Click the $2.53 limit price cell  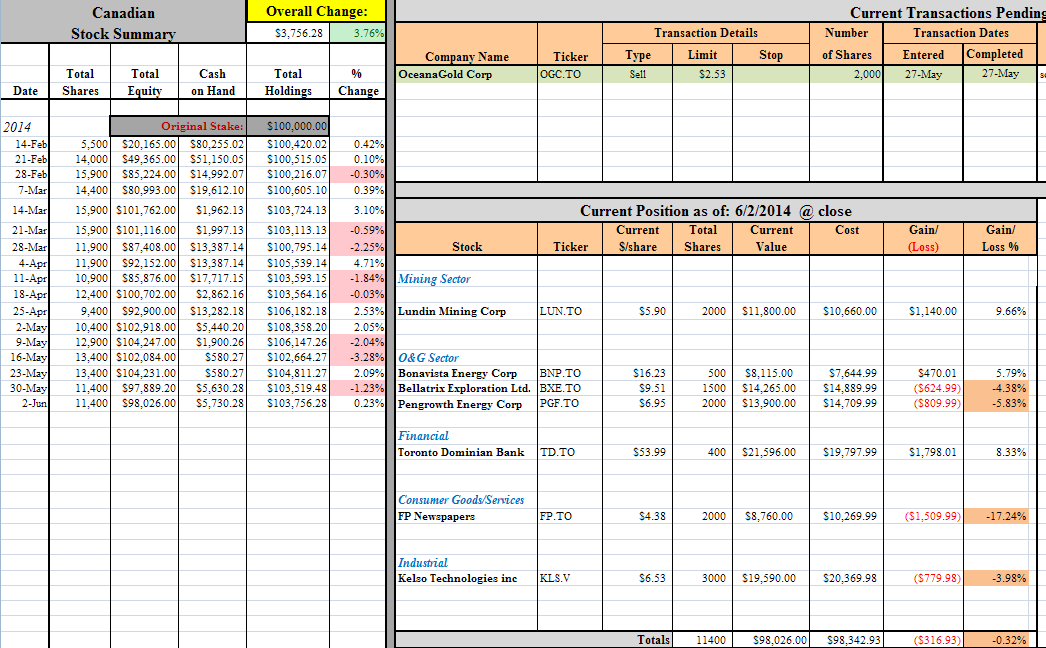click(702, 74)
